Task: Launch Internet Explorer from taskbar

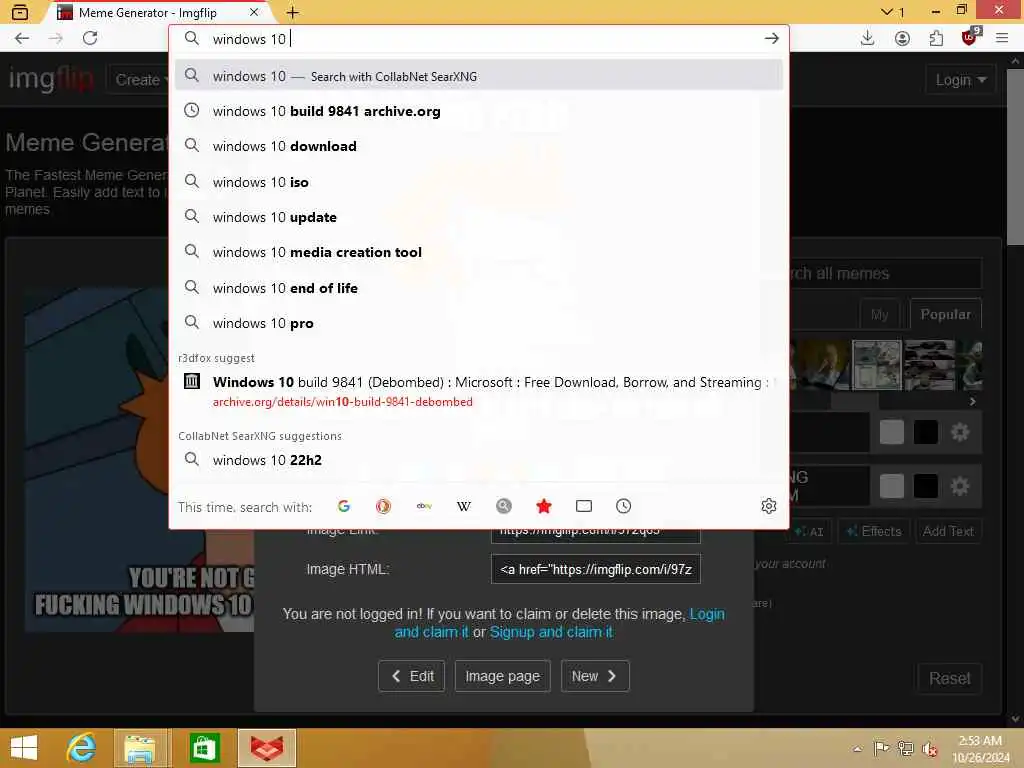Action: pyautogui.click(x=81, y=748)
